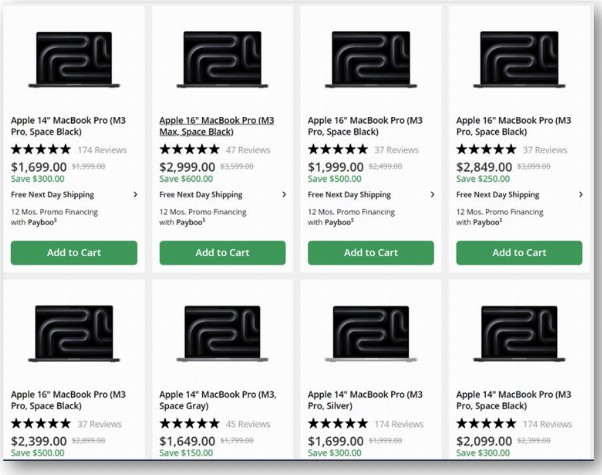The image size is (602, 475).
Task: Click star rating of $1,699.00 Space Black MacBook
Action: coord(41,149)
